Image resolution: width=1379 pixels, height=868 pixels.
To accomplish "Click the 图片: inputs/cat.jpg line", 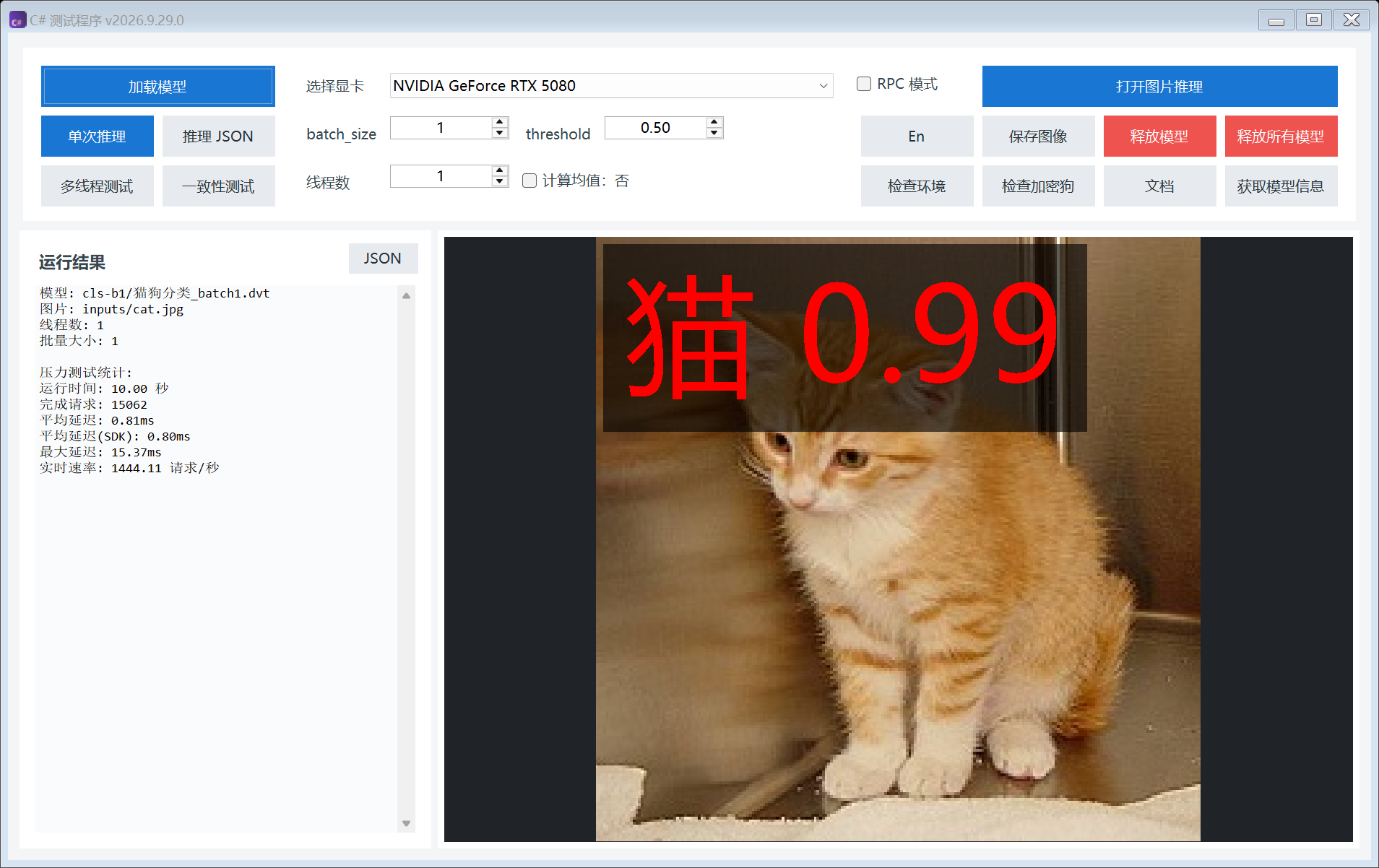I will pyautogui.click(x=111, y=309).
